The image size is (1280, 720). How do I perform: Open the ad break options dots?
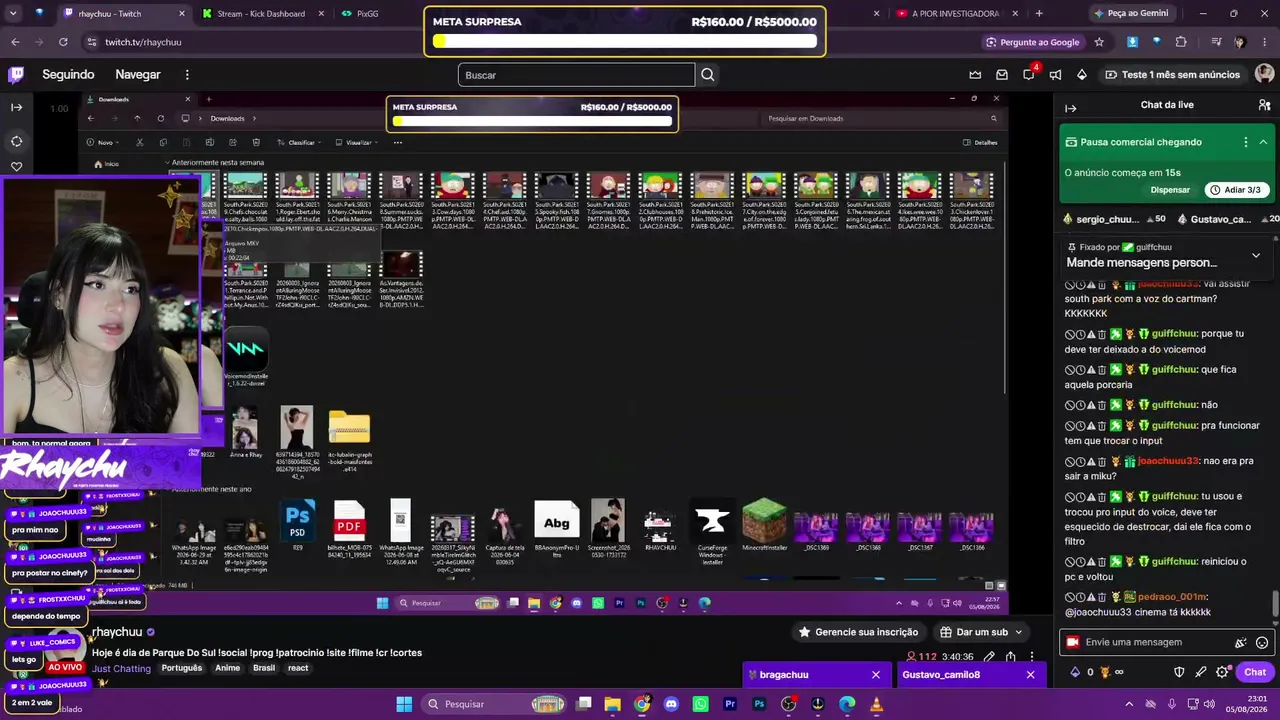[x=1245, y=142]
